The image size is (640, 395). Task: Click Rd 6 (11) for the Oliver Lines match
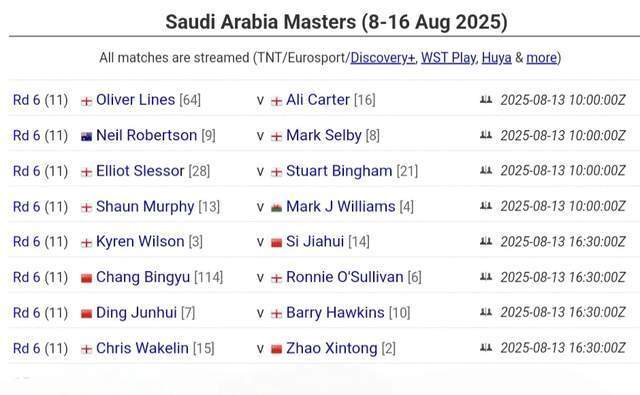tap(40, 100)
